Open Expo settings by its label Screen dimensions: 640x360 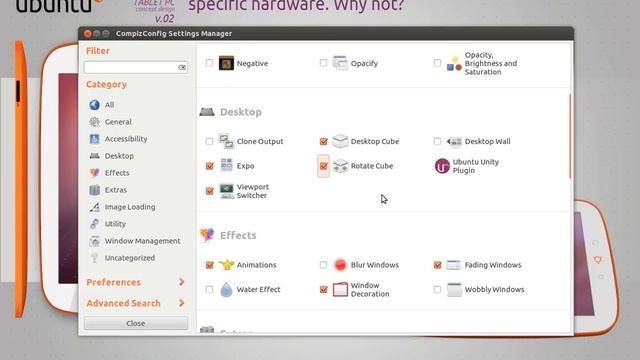tap(245, 166)
